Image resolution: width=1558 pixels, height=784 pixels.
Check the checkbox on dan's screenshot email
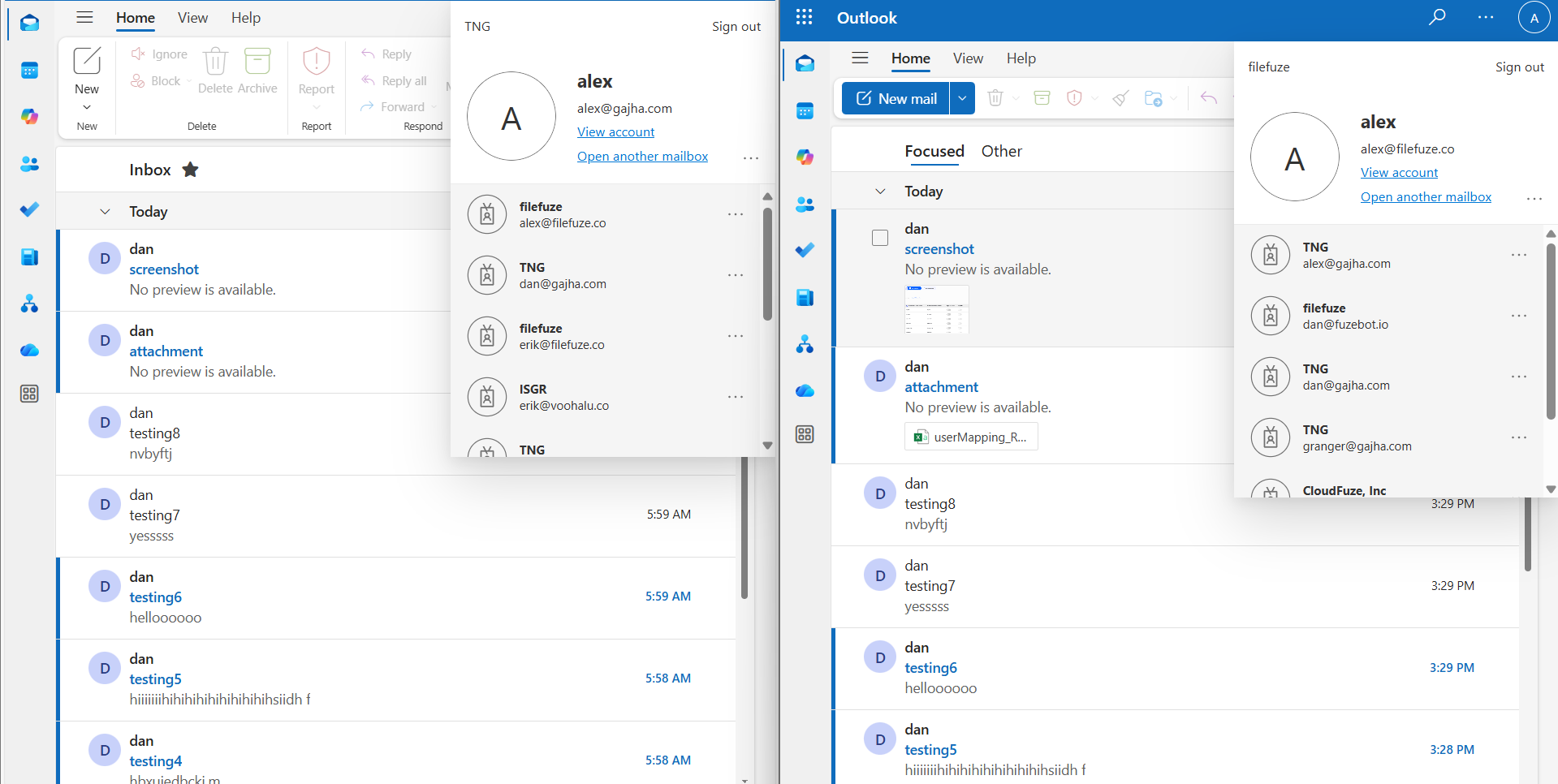(879, 238)
